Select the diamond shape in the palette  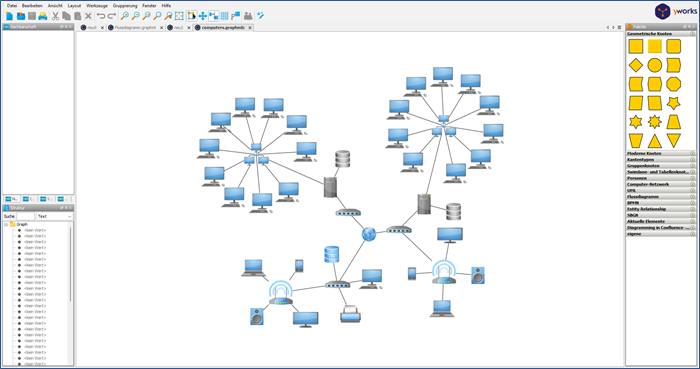click(x=636, y=65)
